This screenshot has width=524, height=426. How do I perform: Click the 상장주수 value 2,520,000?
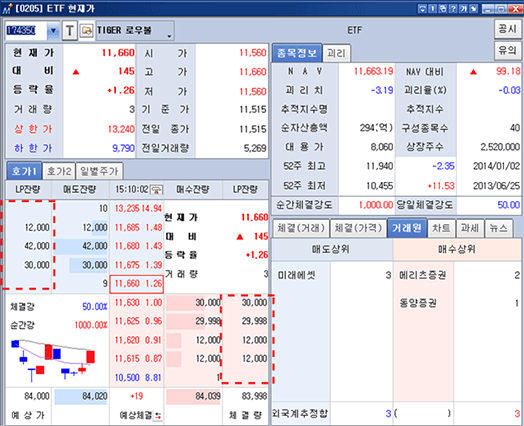click(500, 147)
